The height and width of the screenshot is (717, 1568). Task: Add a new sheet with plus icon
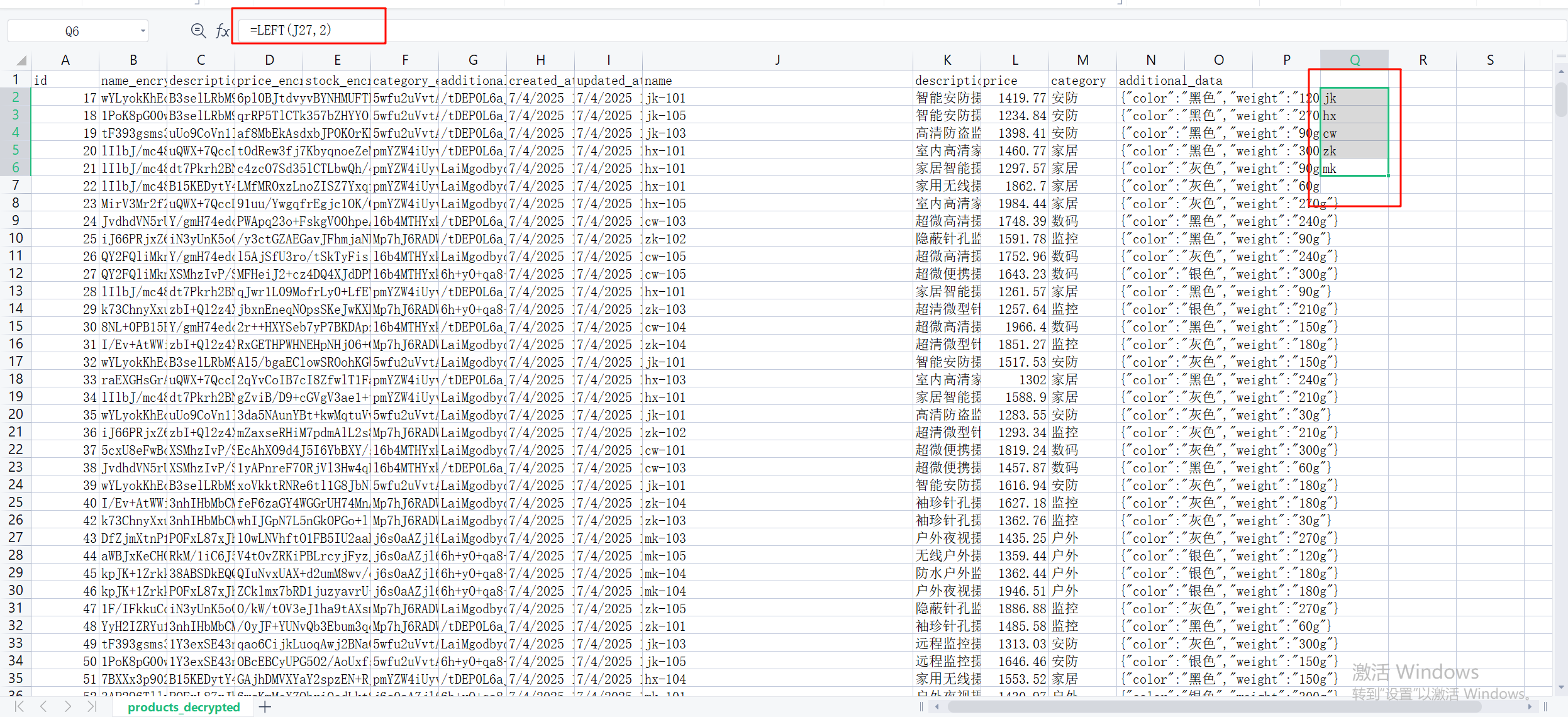pos(265,707)
